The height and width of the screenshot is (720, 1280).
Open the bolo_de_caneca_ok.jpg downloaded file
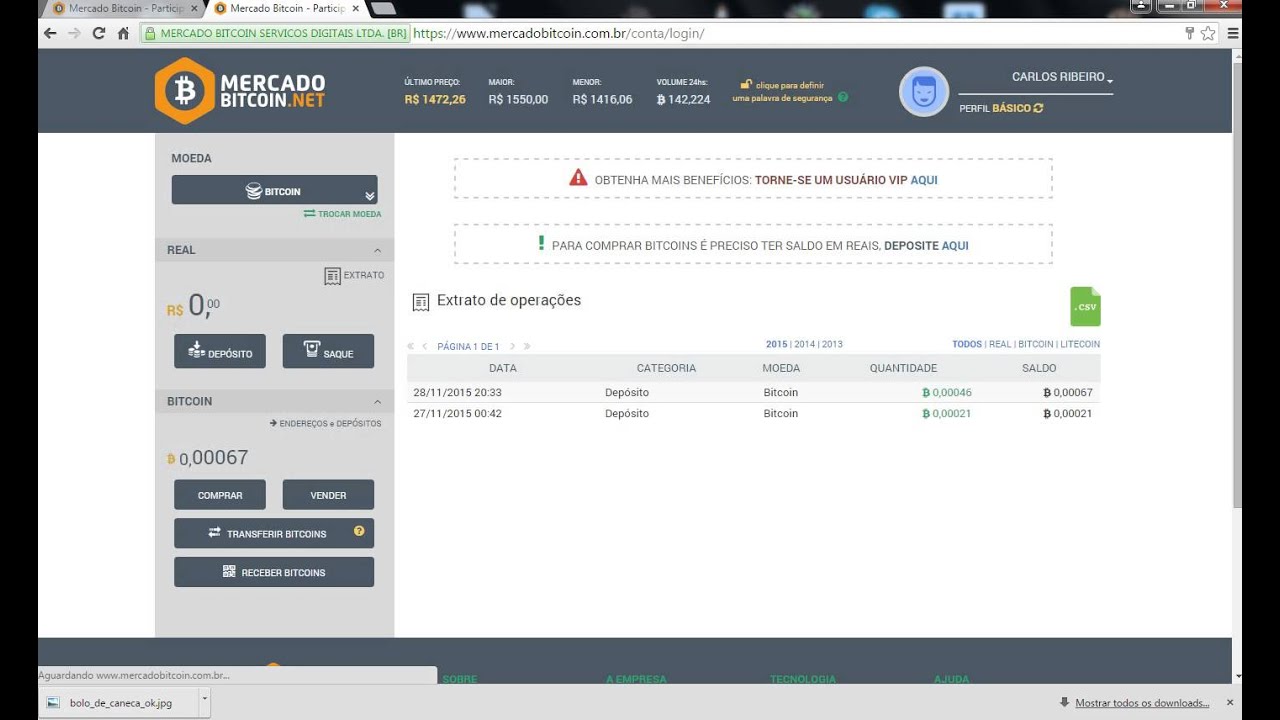[119, 703]
